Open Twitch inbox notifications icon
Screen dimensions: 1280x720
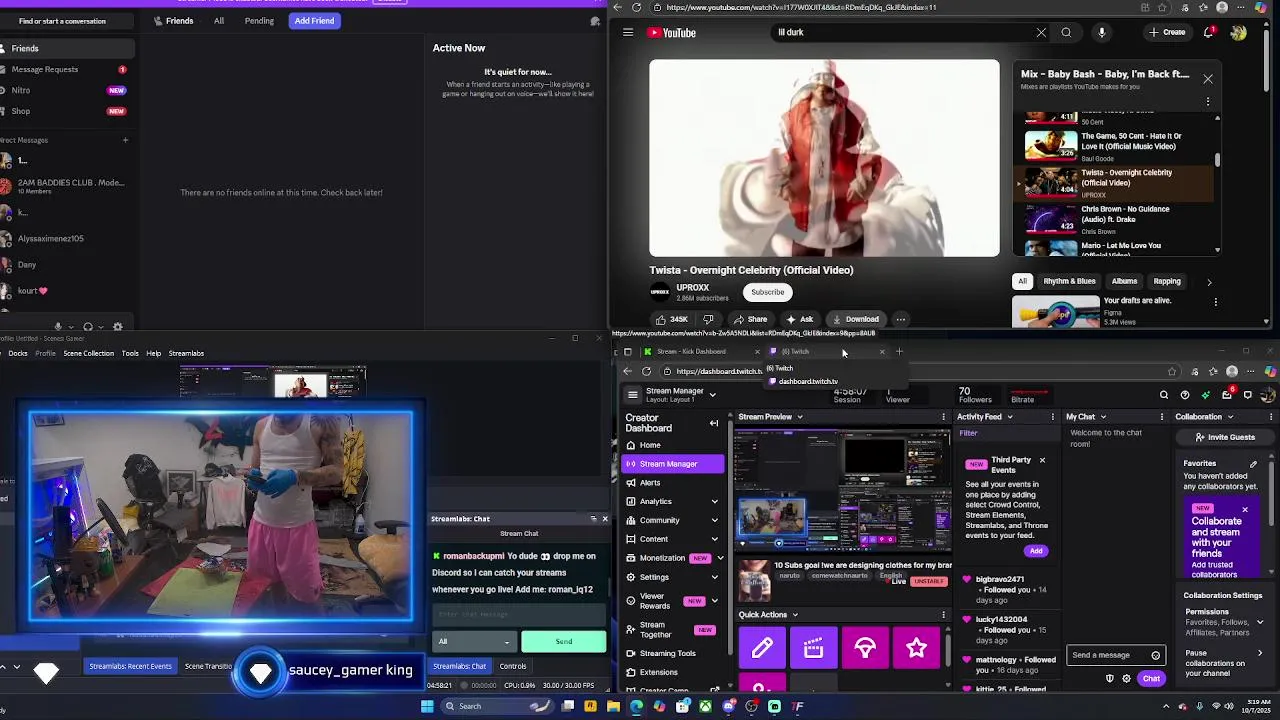1227,395
